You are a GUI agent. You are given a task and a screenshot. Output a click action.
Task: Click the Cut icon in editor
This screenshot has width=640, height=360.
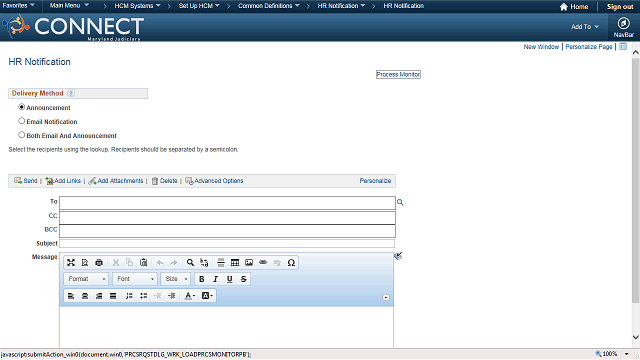pyautogui.click(x=116, y=262)
